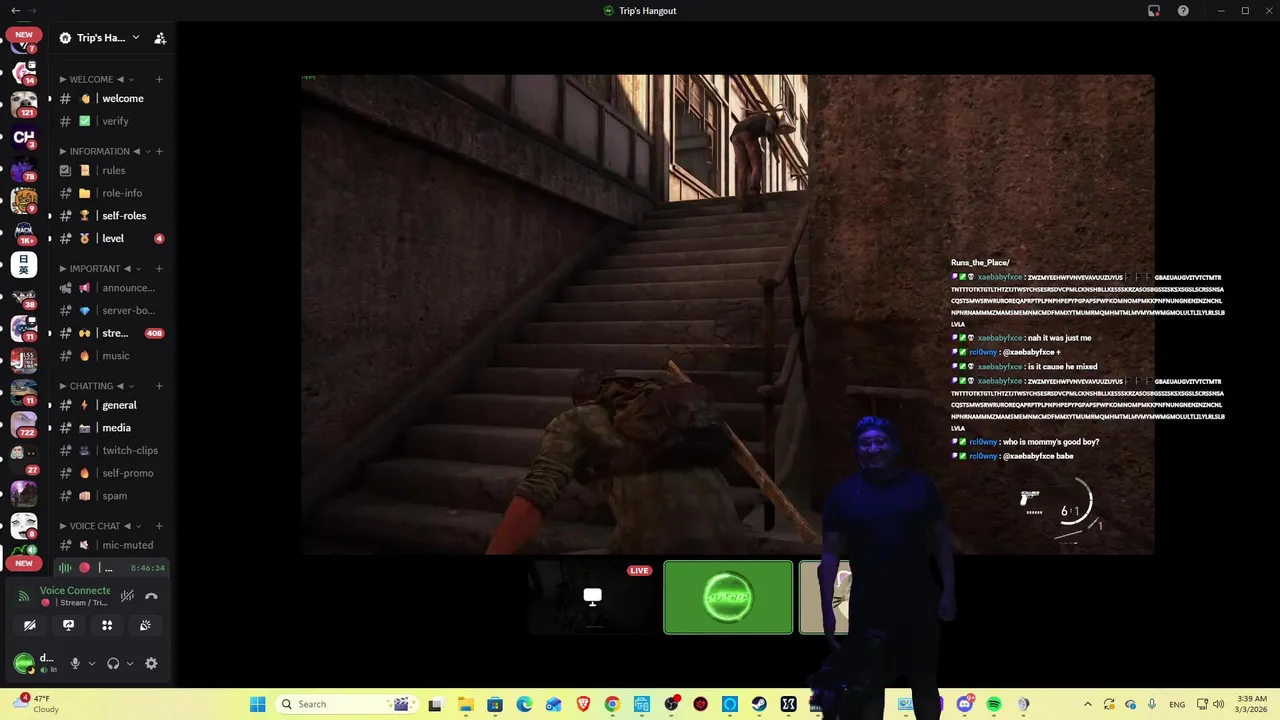Add a channel in IMPORTANT category

[x=159, y=268]
